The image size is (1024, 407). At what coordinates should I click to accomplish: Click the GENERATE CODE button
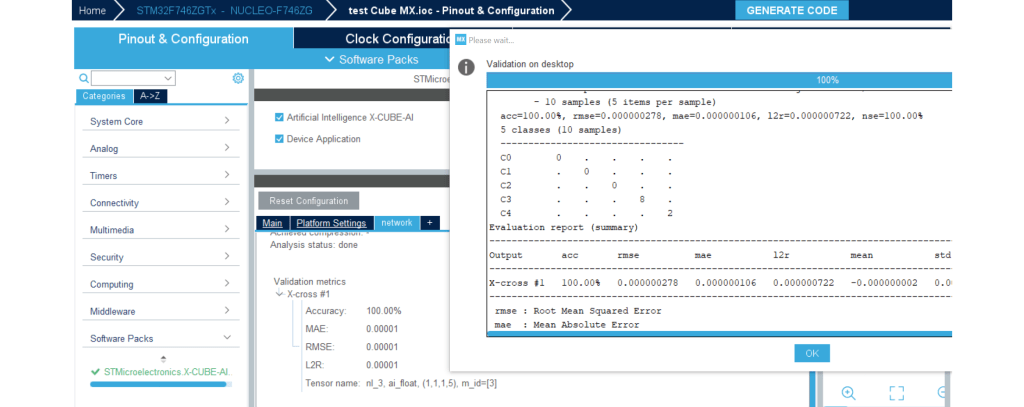pos(792,11)
